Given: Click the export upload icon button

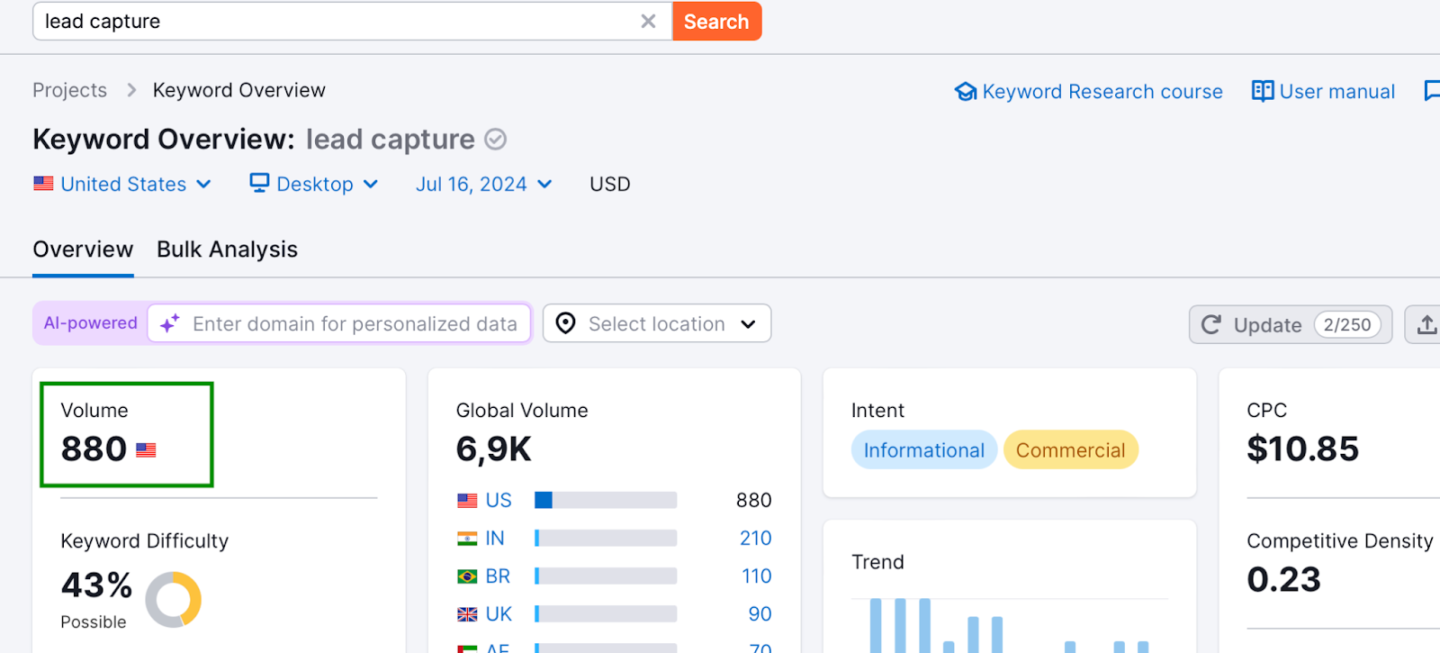Looking at the screenshot, I should pyautogui.click(x=1426, y=324).
